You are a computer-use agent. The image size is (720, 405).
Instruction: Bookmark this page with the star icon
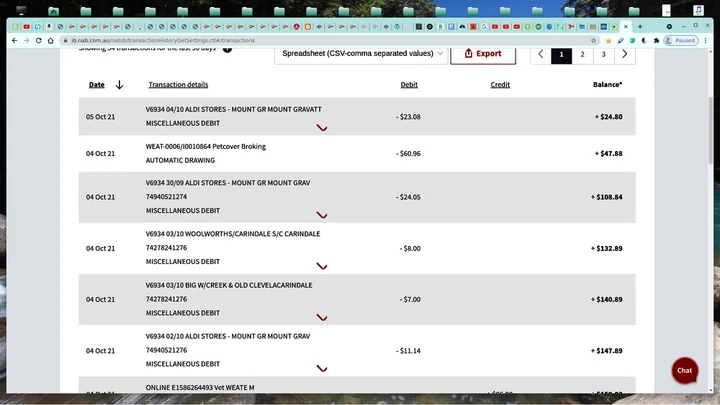606,41
